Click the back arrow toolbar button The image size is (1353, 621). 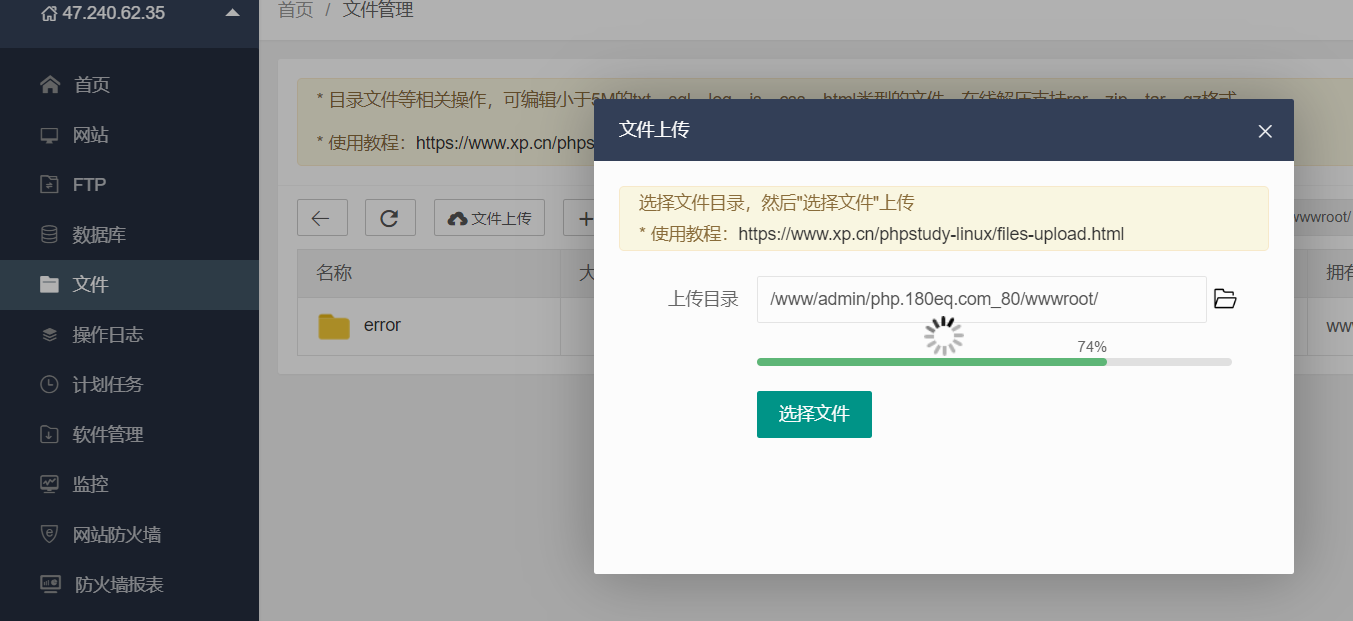(322, 218)
